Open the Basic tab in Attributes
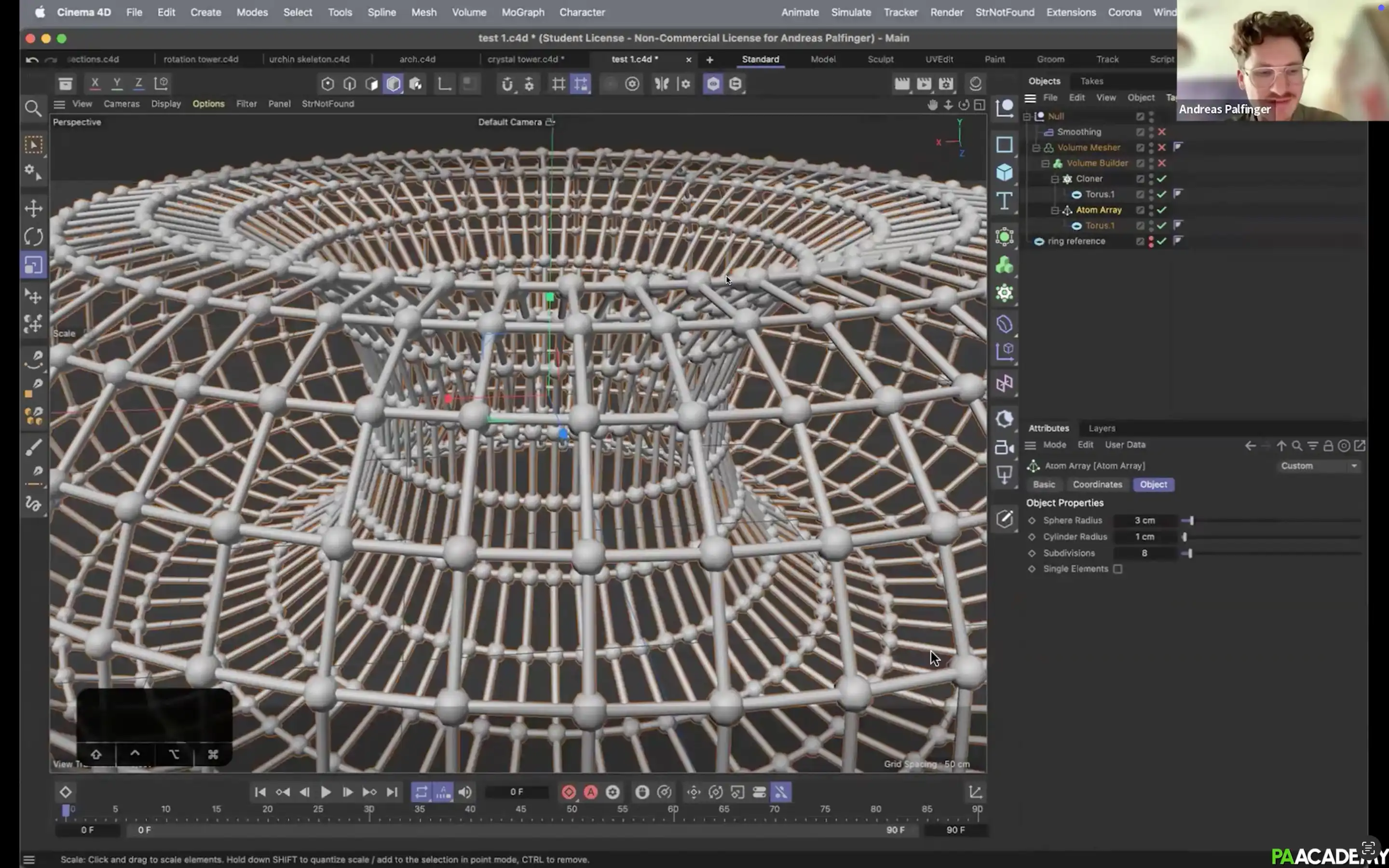 point(1044,485)
